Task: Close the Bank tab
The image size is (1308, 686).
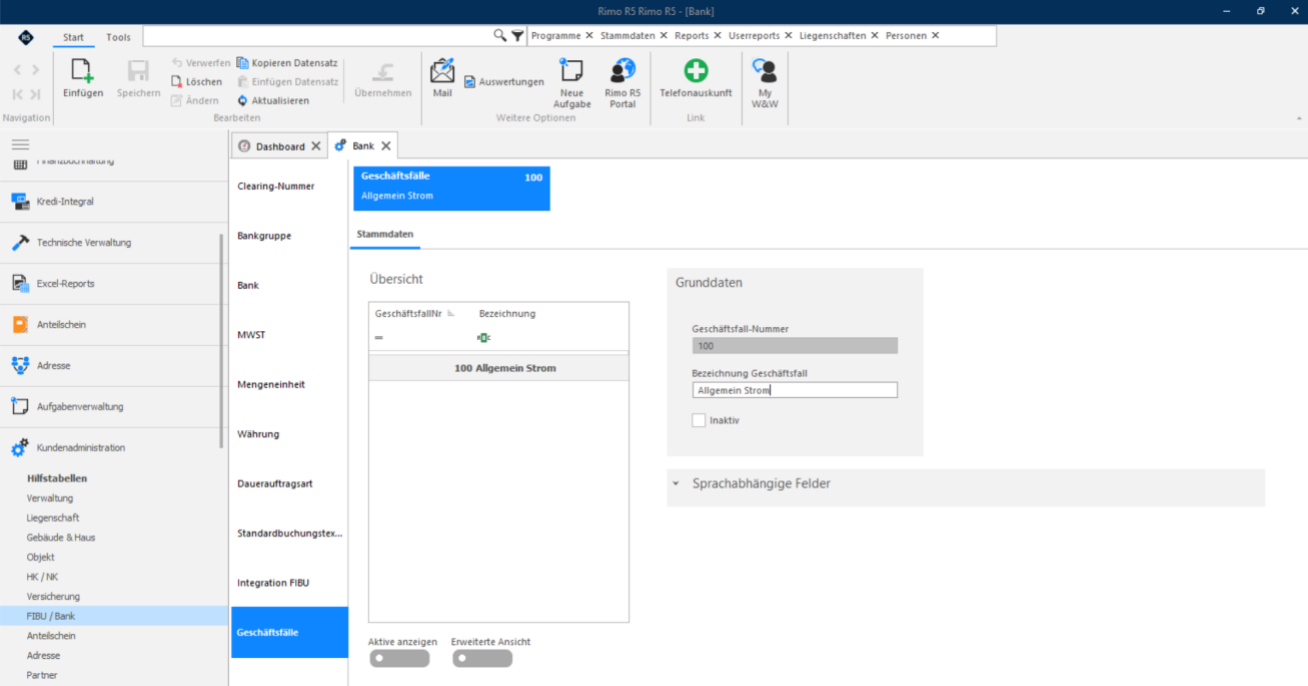Action: coord(386,146)
